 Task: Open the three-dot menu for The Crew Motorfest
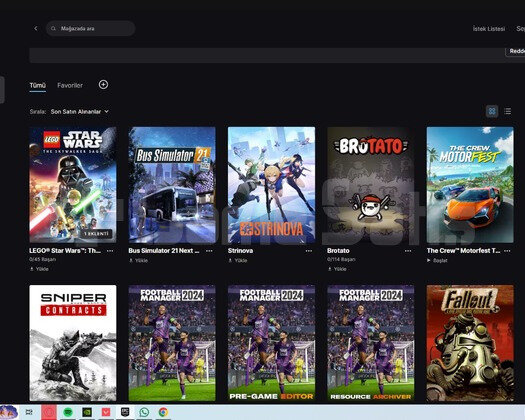(x=507, y=251)
